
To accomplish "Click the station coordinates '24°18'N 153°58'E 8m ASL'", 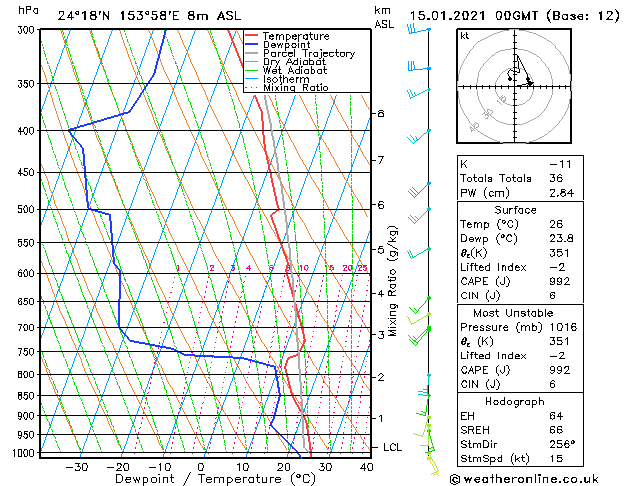I will (149, 16).
